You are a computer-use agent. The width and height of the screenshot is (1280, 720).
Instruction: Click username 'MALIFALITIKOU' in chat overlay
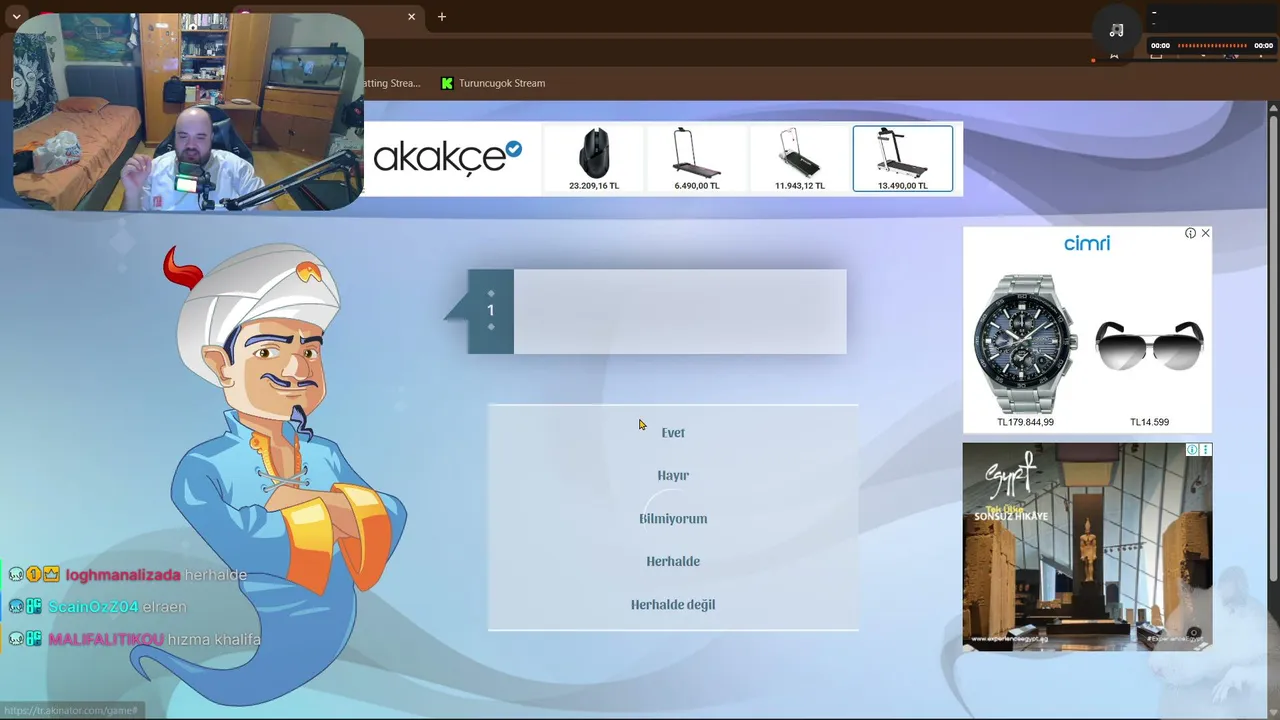[x=106, y=639]
